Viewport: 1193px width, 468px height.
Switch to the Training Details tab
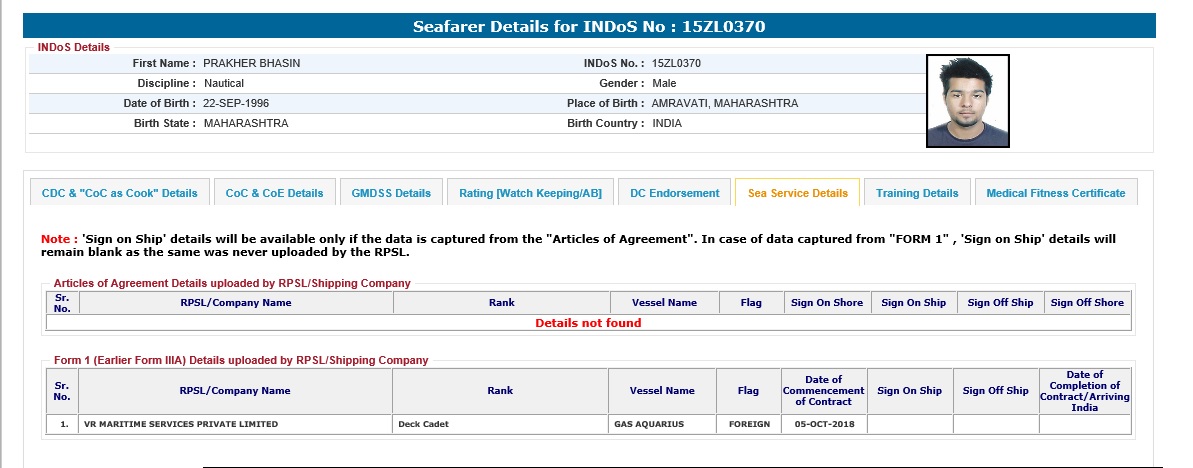(917, 193)
